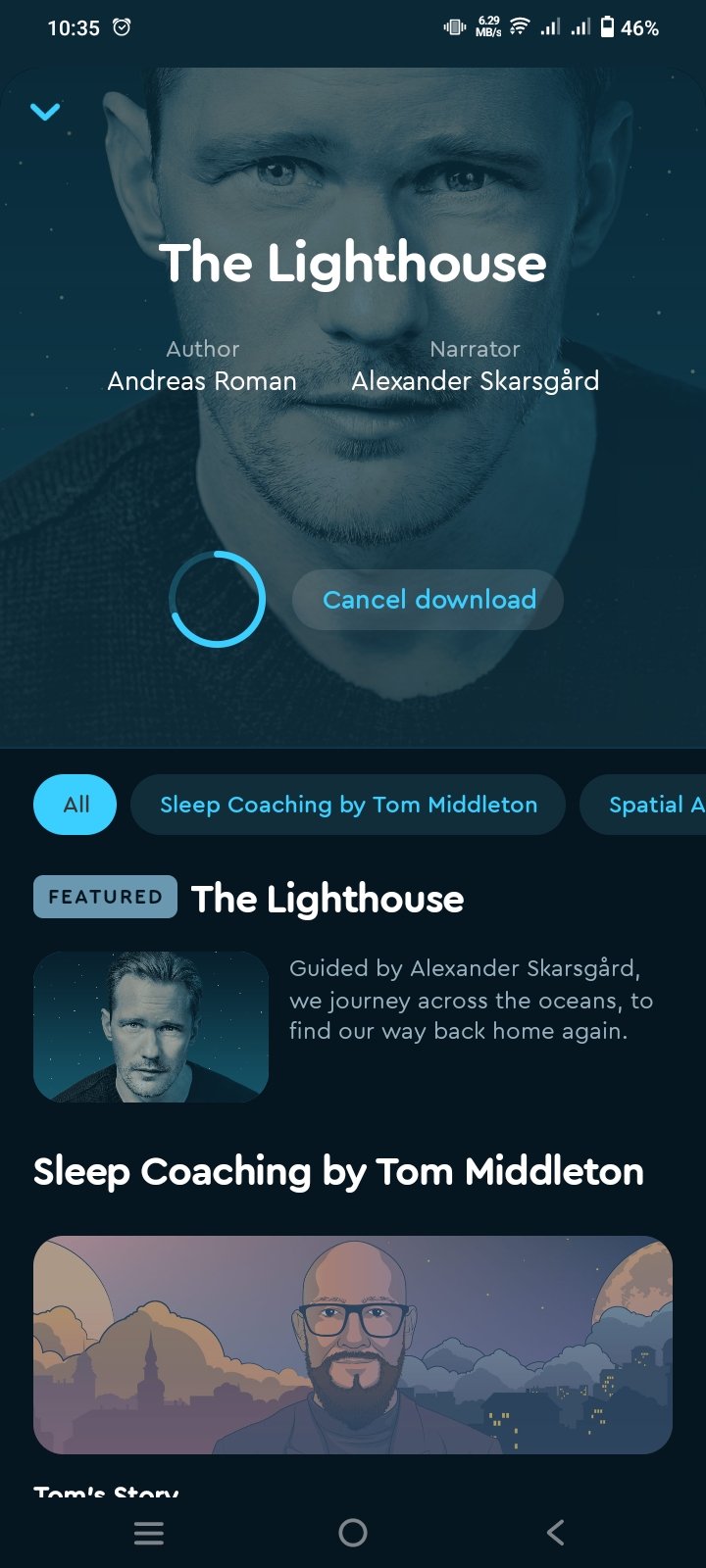
Task: Read the Lighthouse description text
Action: click(x=471, y=1000)
